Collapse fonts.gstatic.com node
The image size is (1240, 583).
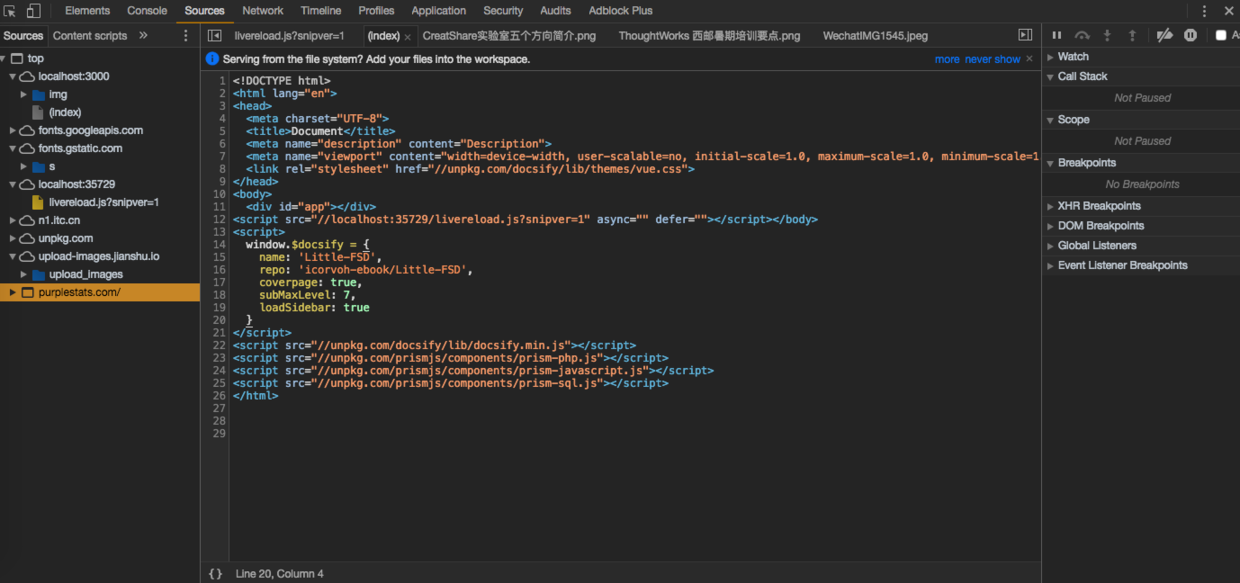[13, 148]
